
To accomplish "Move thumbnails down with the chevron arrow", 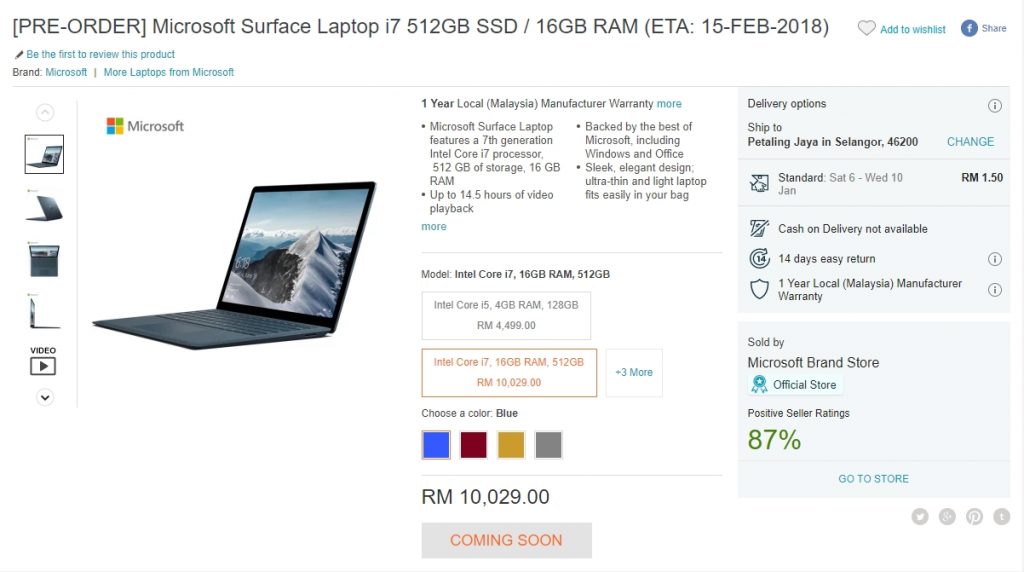I will [45, 398].
